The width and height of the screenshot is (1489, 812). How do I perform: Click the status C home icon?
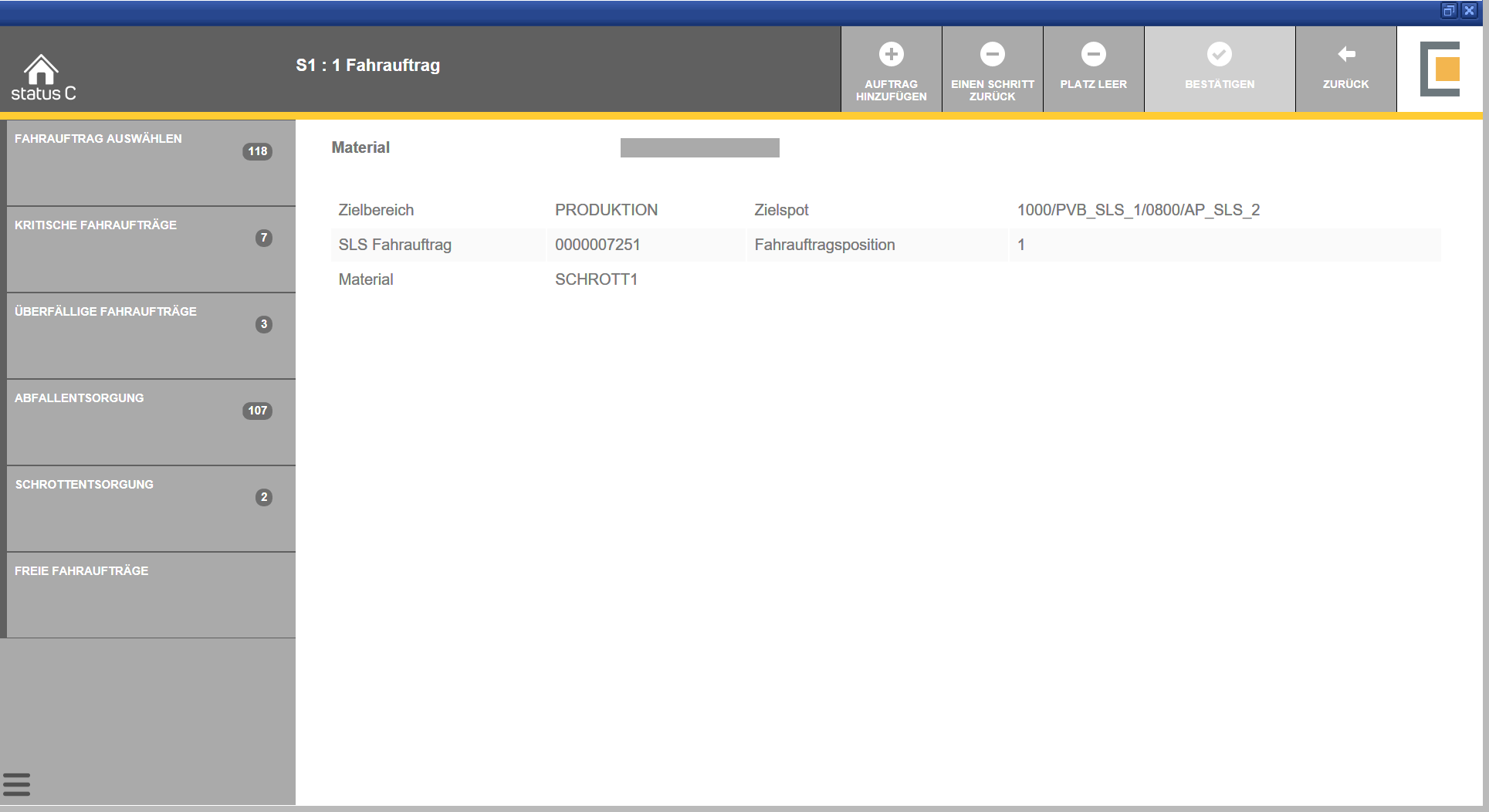[41, 71]
